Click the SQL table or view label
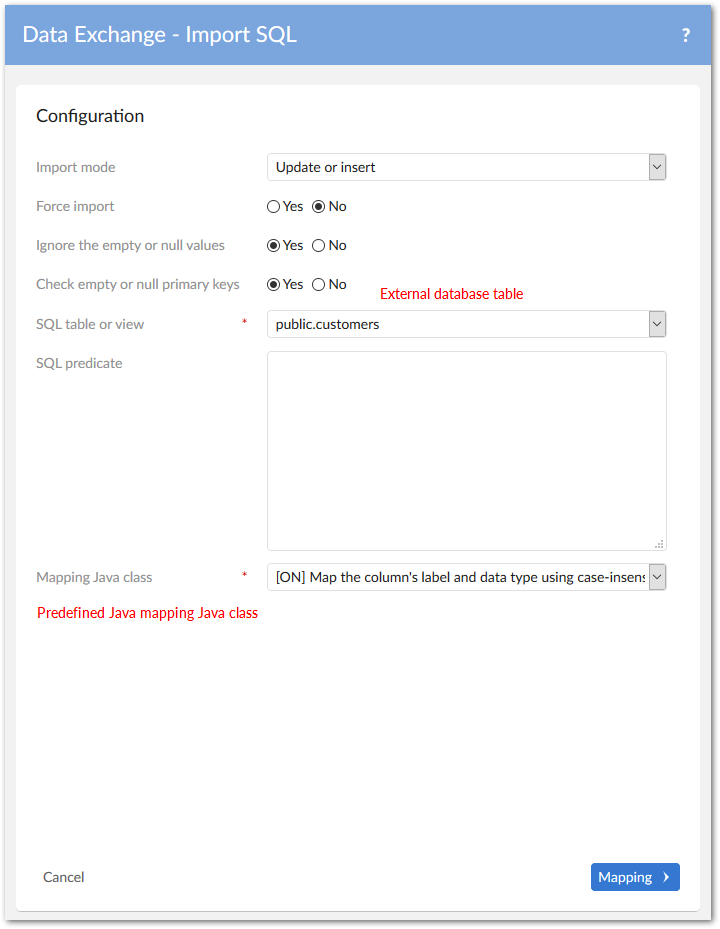 tap(90, 324)
